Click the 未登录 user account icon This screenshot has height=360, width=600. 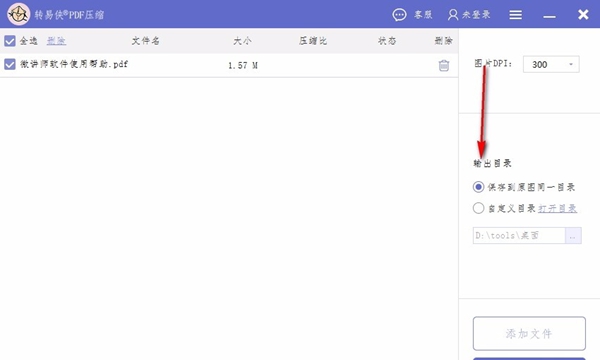[453, 15]
